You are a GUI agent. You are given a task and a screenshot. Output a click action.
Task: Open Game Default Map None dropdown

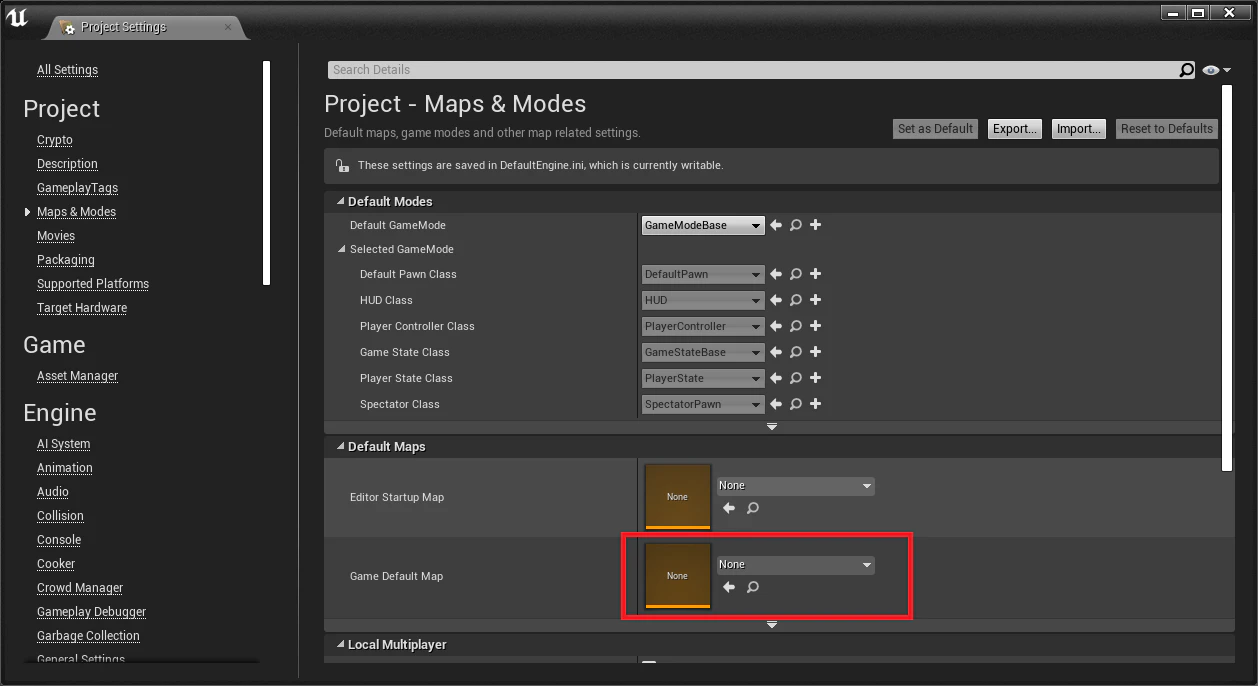click(796, 565)
